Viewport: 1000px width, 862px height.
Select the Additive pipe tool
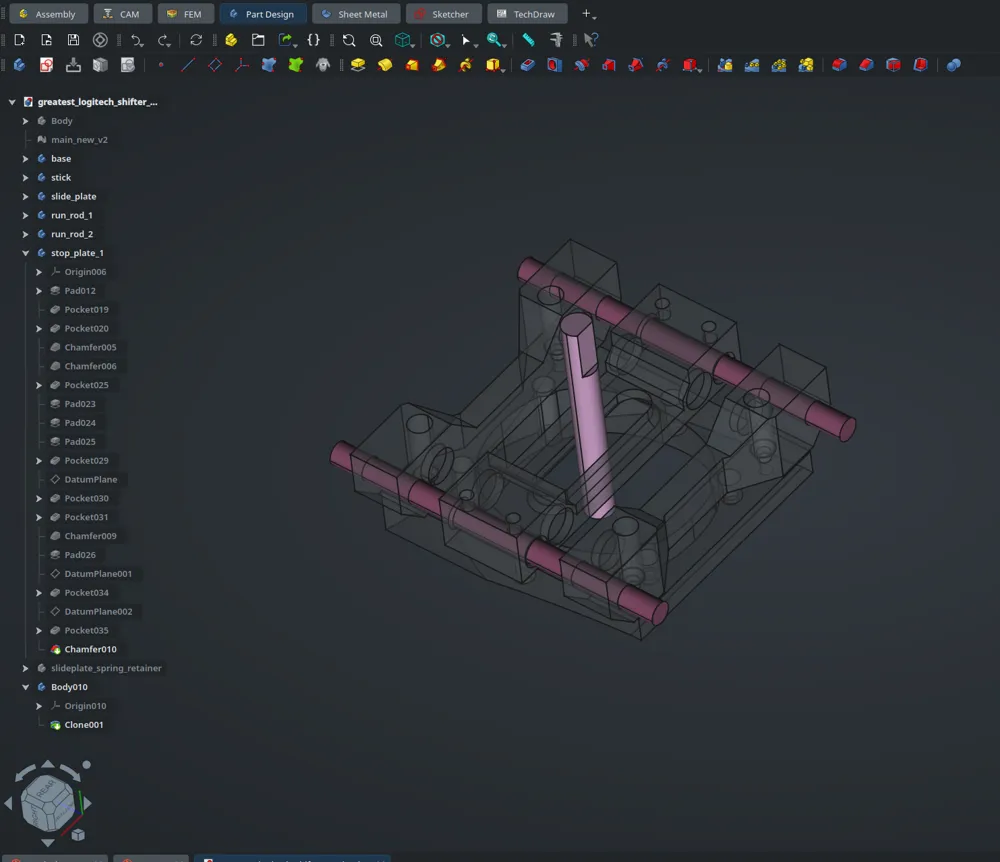coord(439,65)
